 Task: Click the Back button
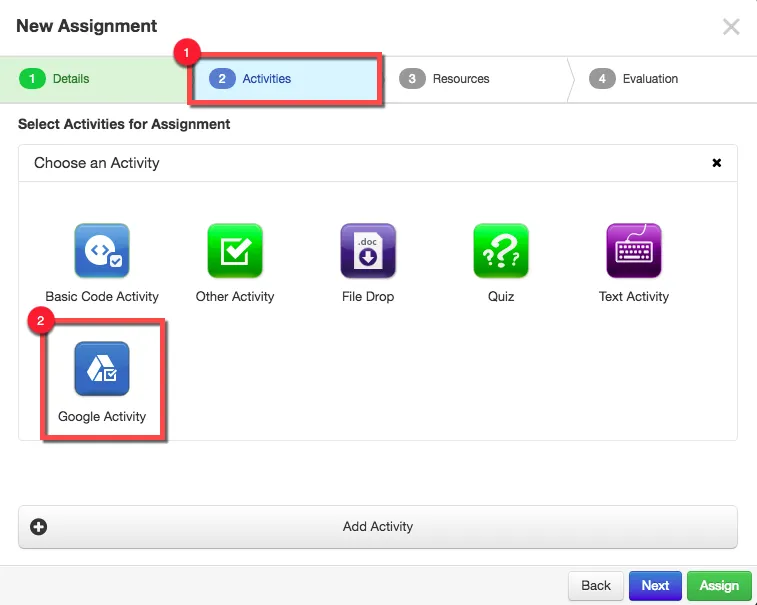coord(596,586)
